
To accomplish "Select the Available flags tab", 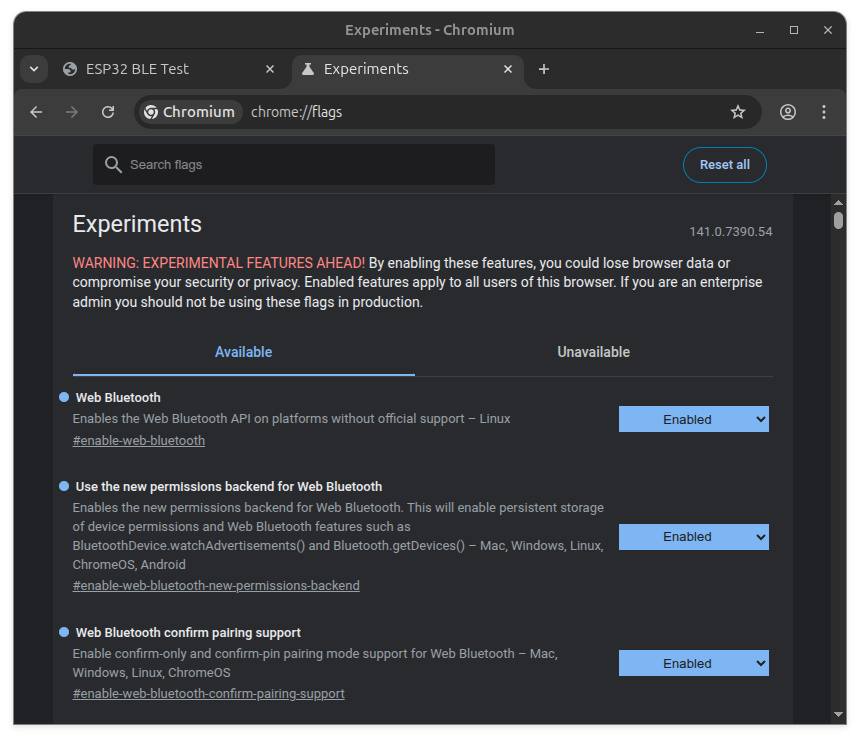I will 243,352.
